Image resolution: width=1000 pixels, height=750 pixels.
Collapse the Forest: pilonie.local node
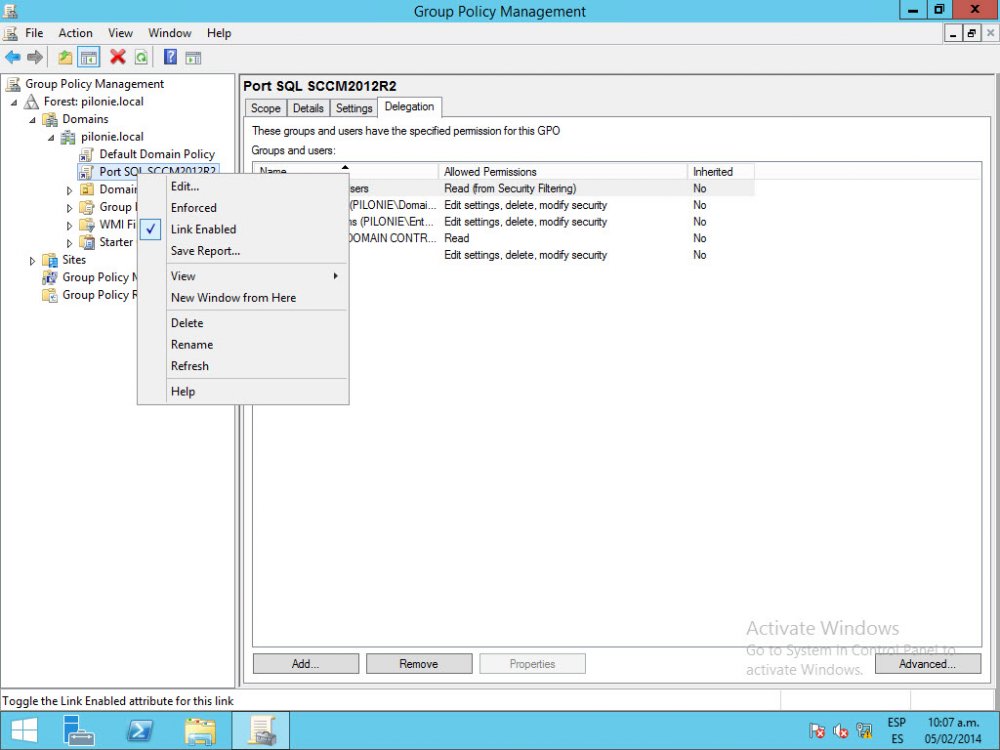click(13, 102)
